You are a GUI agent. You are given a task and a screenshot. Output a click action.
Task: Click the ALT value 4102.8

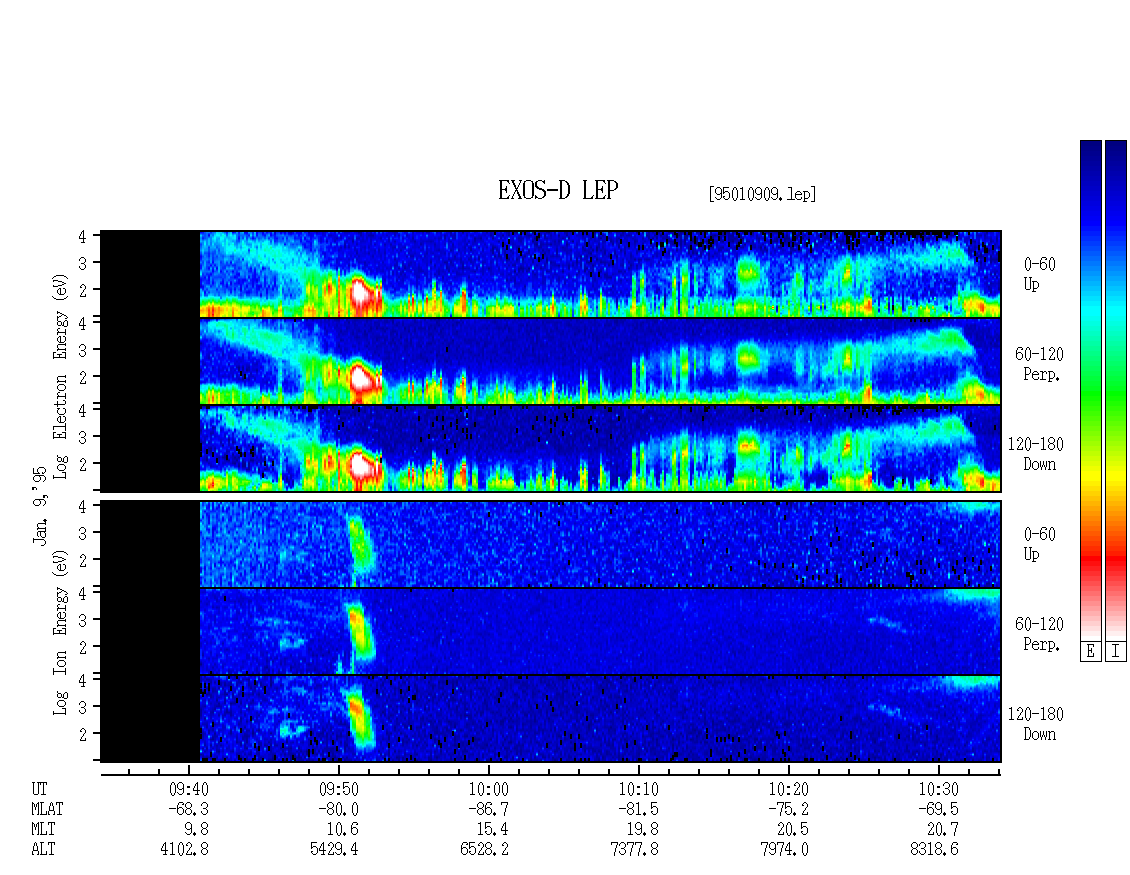184,850
